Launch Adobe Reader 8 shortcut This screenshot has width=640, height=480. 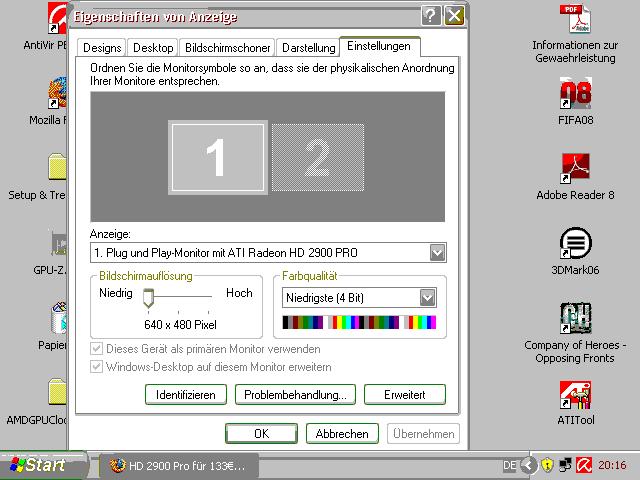(x=576, y=168)
